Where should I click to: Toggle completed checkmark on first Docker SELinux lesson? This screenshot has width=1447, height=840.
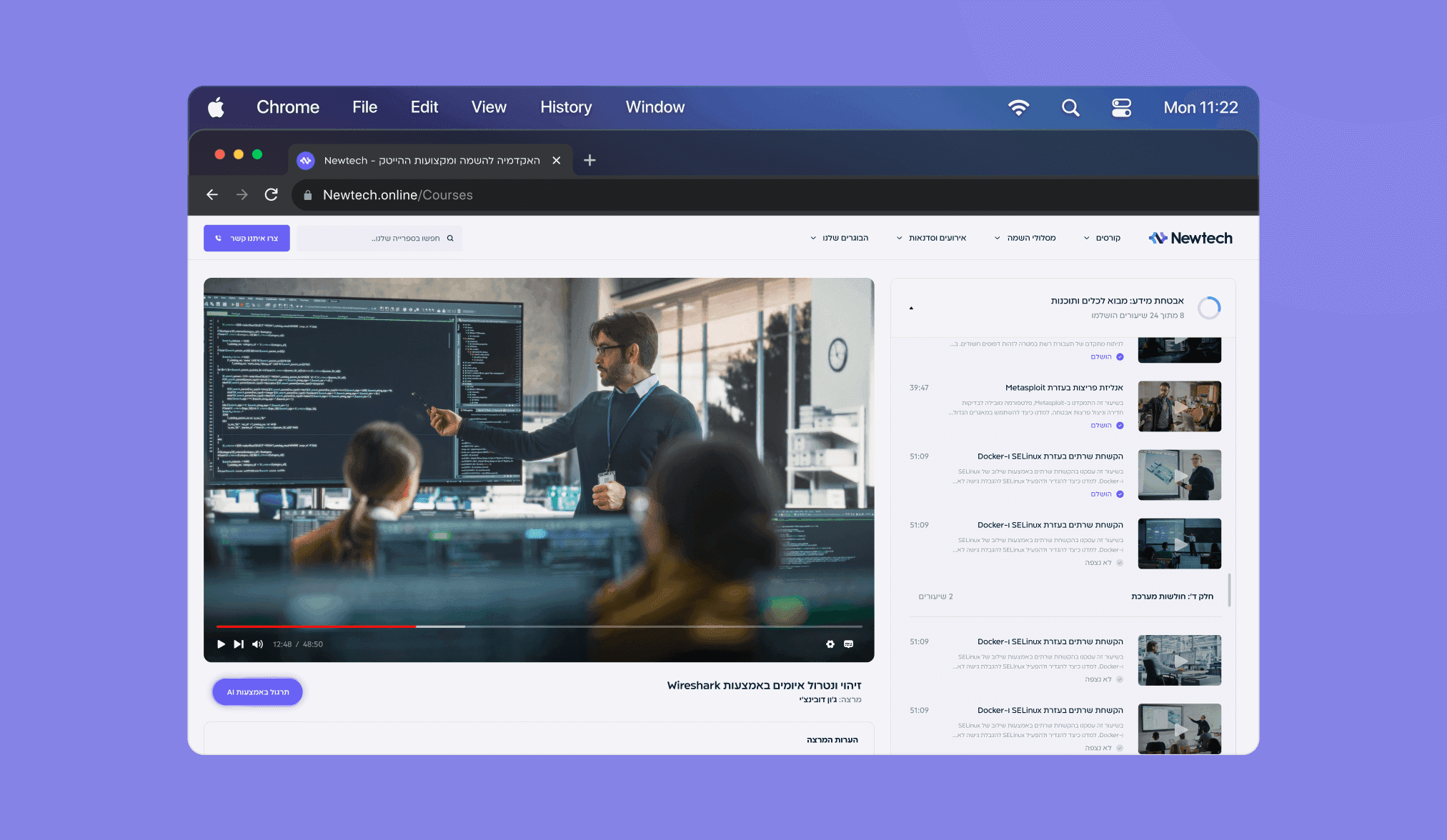[x=1120, y=494]
